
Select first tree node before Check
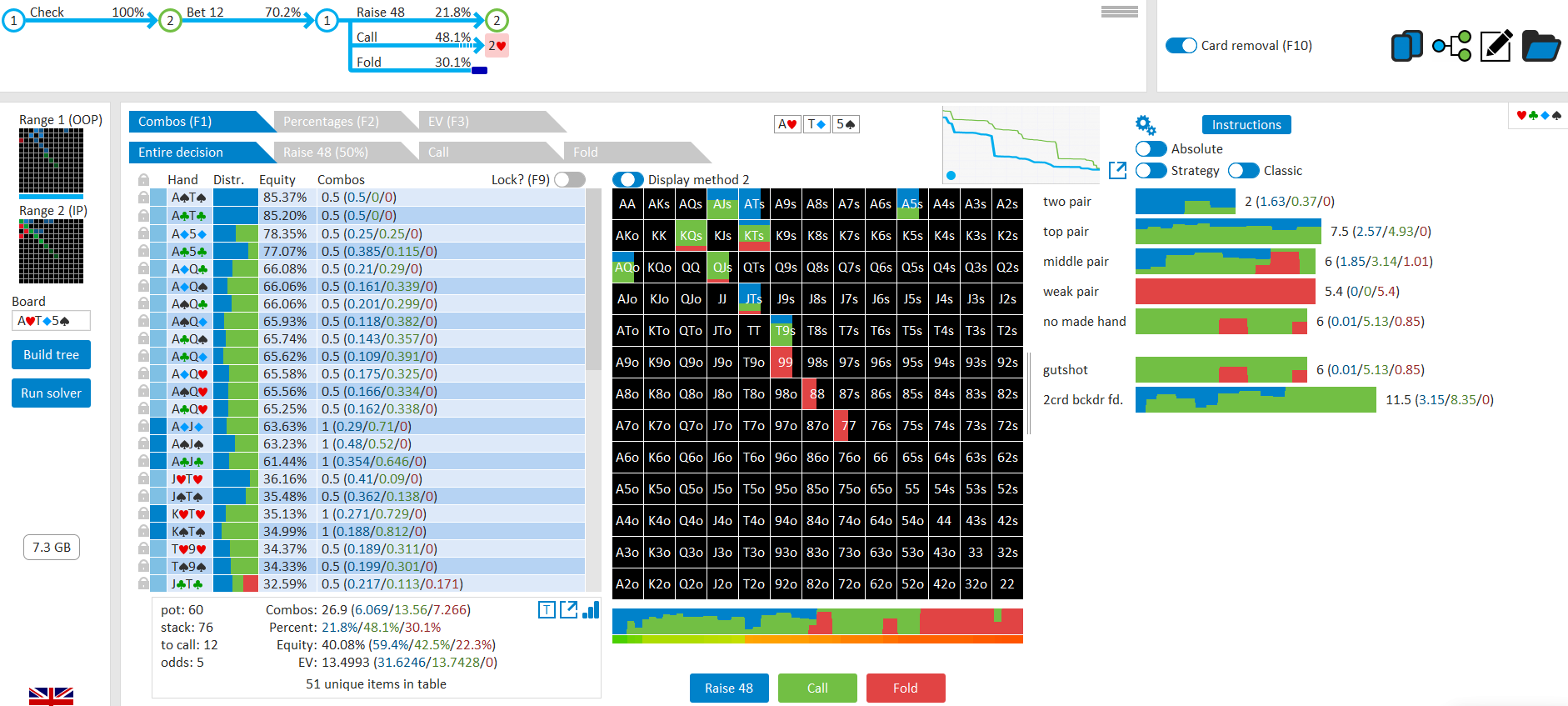tap(13, 20)
